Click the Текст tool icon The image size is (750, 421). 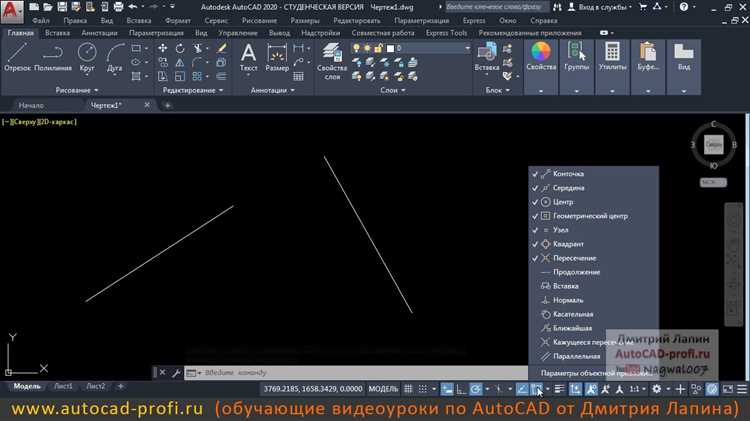(x=248, y=57)
